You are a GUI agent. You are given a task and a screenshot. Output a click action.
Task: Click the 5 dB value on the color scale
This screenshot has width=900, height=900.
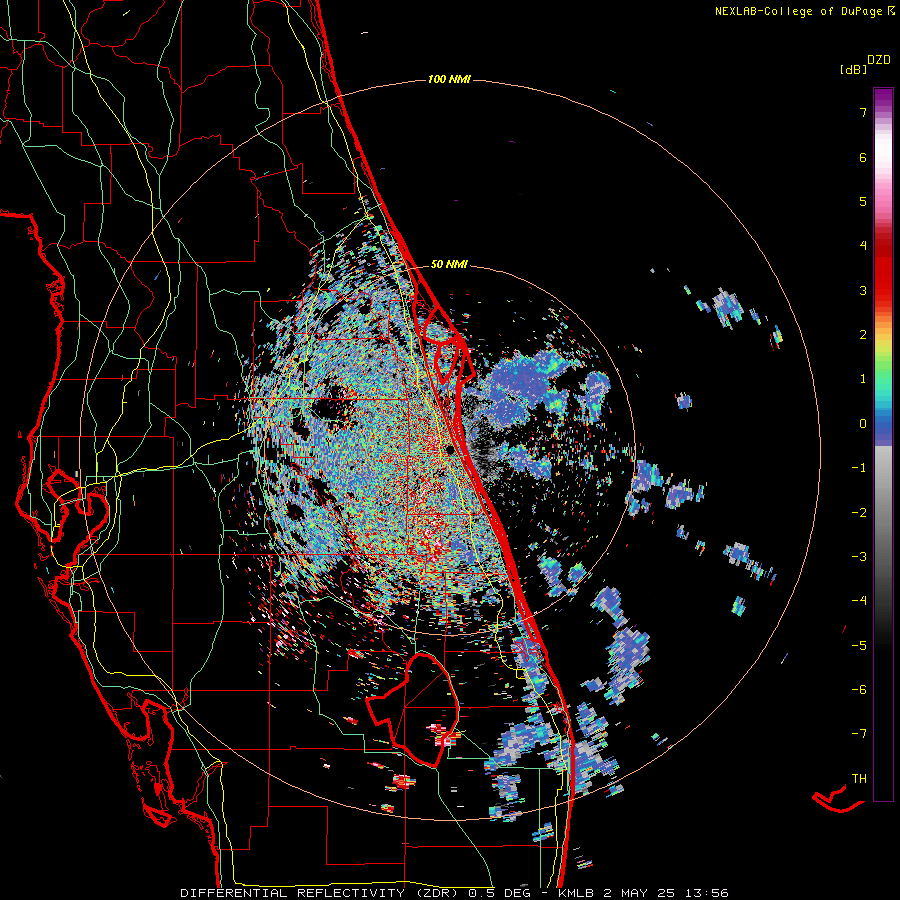point(863,201)
